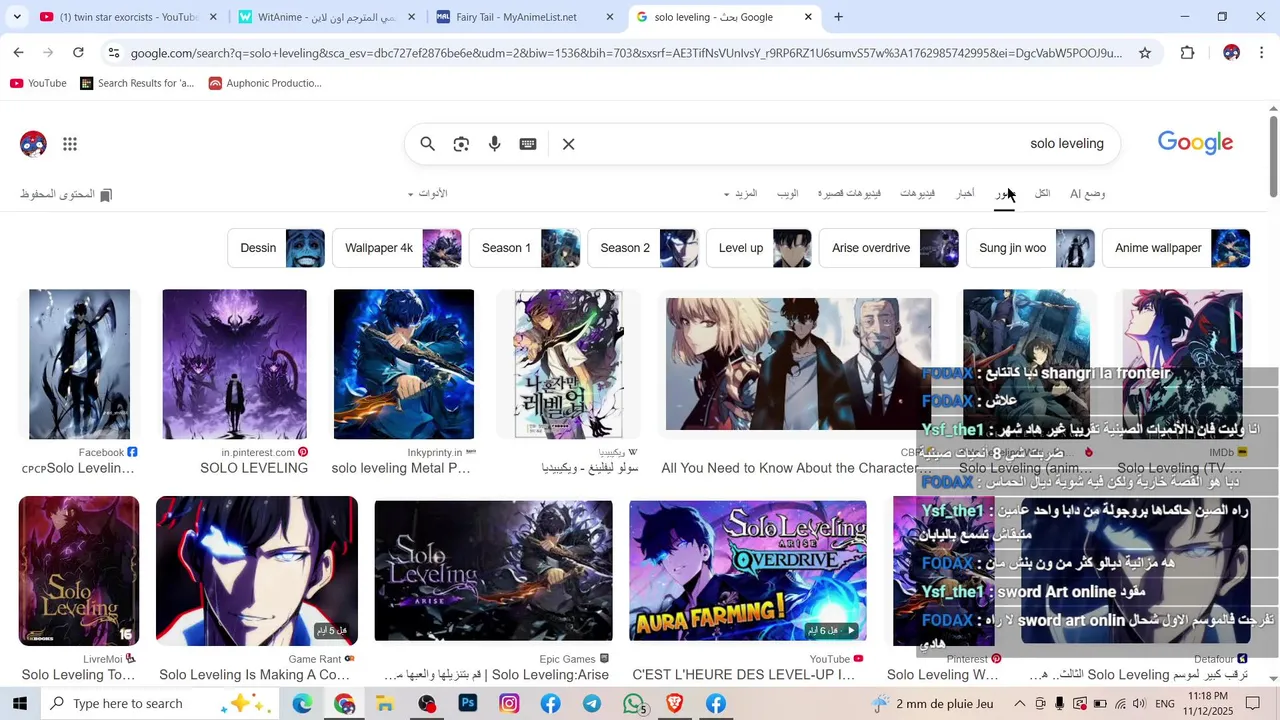Open a new browser tab
1280x720 pixels.
[838, 17]
